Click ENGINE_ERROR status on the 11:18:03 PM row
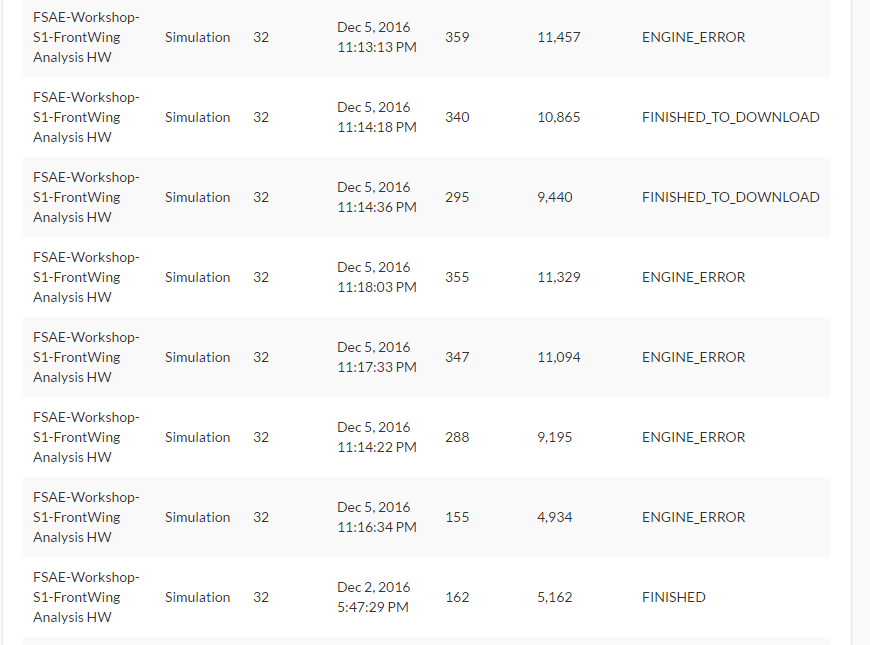Screen dimensions: 870x645 point(693,277)
